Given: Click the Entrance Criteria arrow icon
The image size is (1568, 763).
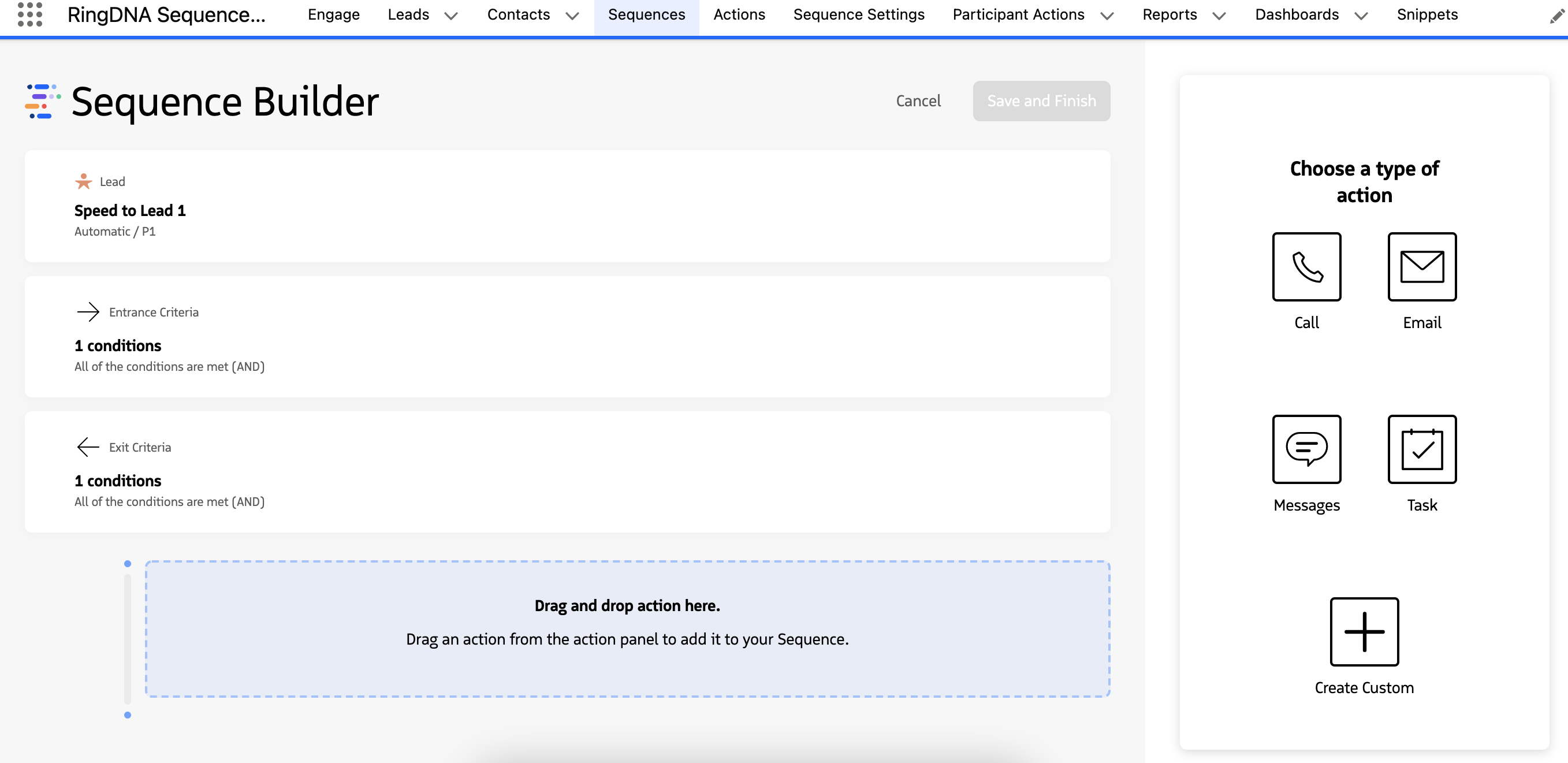Looking at the screenshot, I should click(88, 312).
